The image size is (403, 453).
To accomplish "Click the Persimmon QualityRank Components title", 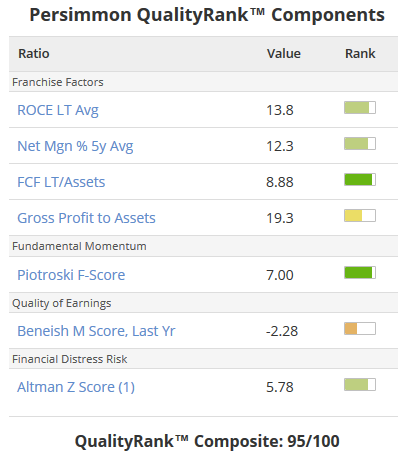I will click(x=207, y=15).
